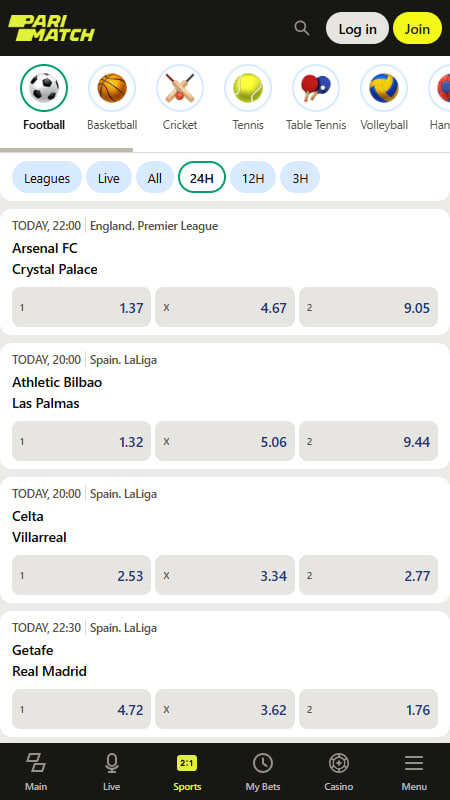Show Live matches filter chip
Viewport: 450px width, 800px height.
click(x=109, y=177)
